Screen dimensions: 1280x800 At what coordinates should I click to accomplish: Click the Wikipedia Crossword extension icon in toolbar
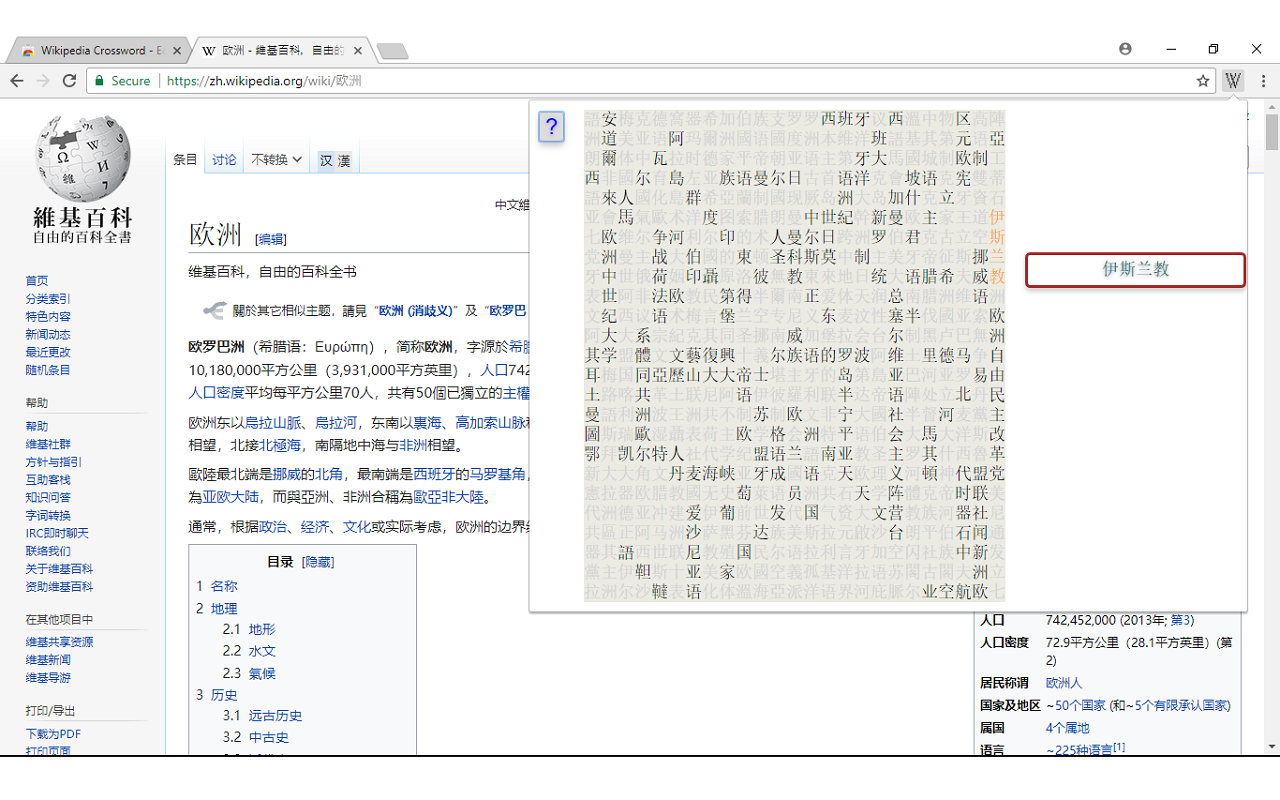[1233, 80]
